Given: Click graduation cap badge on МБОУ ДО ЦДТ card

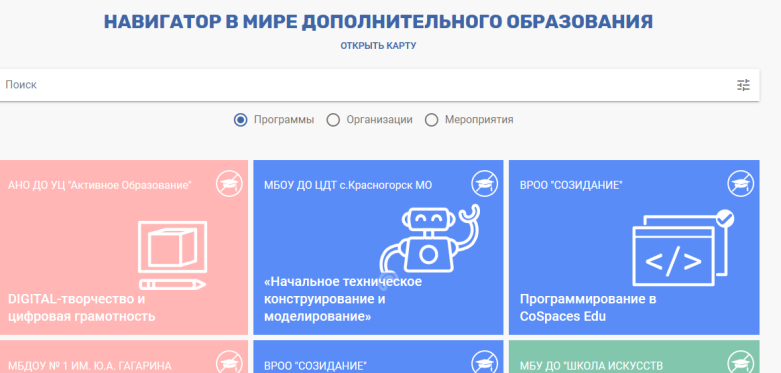Looking at the screenshot, I should click(485, 184).
